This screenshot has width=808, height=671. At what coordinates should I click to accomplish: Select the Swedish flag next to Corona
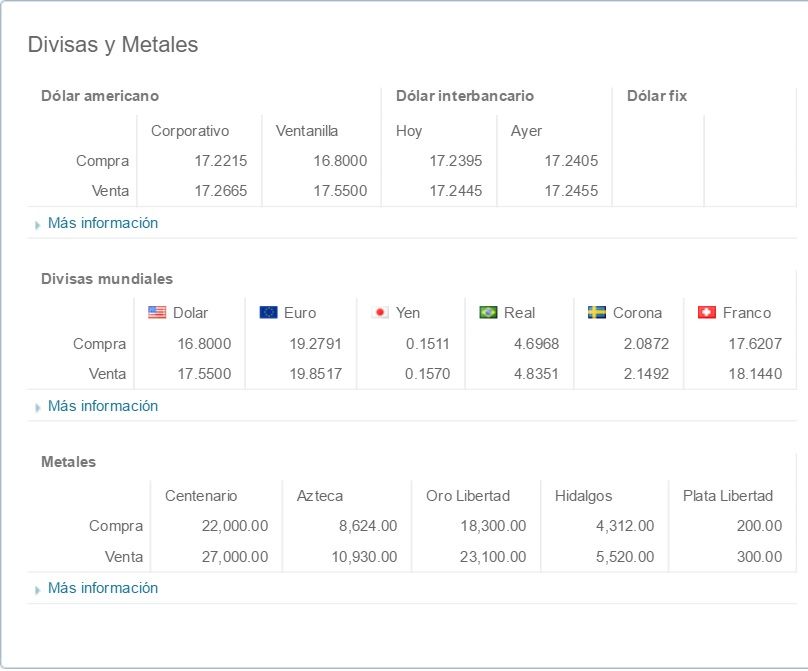(x=595, y=312)
